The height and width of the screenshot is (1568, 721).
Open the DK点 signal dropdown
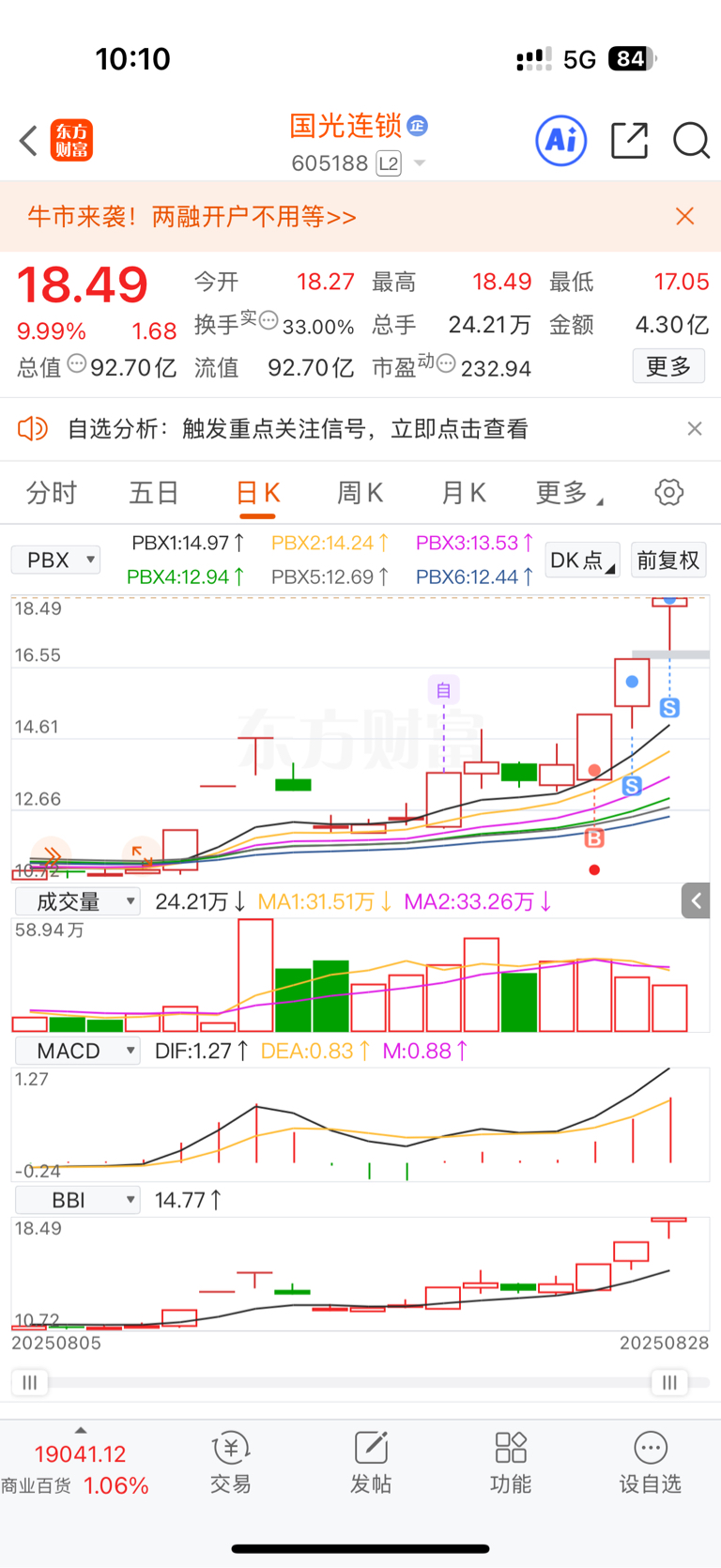pyautogui.click(x=582, y=561)
